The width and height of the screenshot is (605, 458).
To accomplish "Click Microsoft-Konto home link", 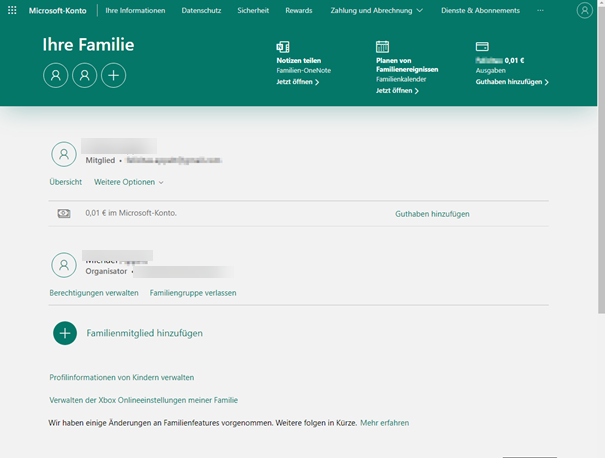I will (57, 10).
